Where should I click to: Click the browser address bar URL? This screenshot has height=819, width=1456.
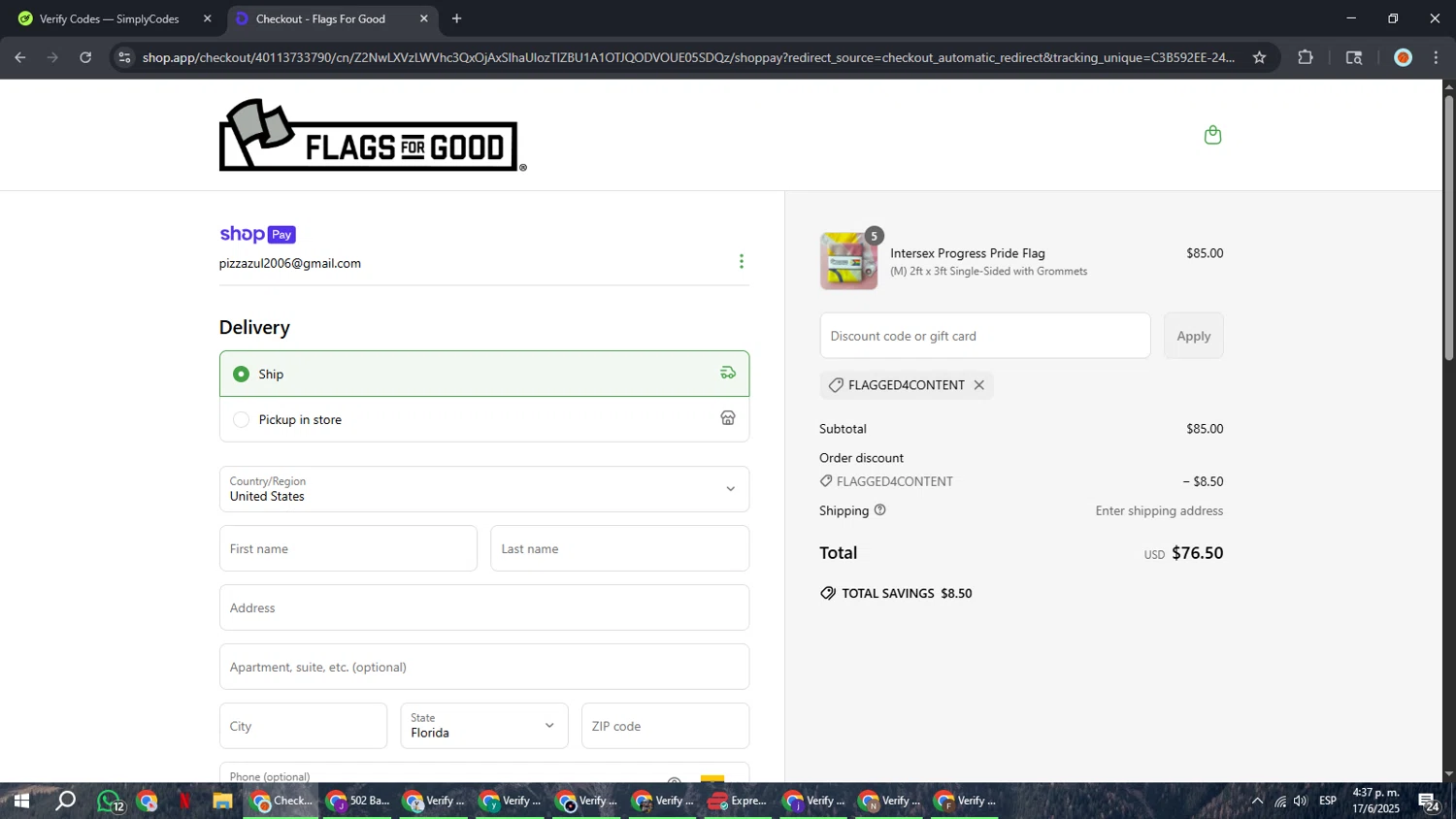688,57
